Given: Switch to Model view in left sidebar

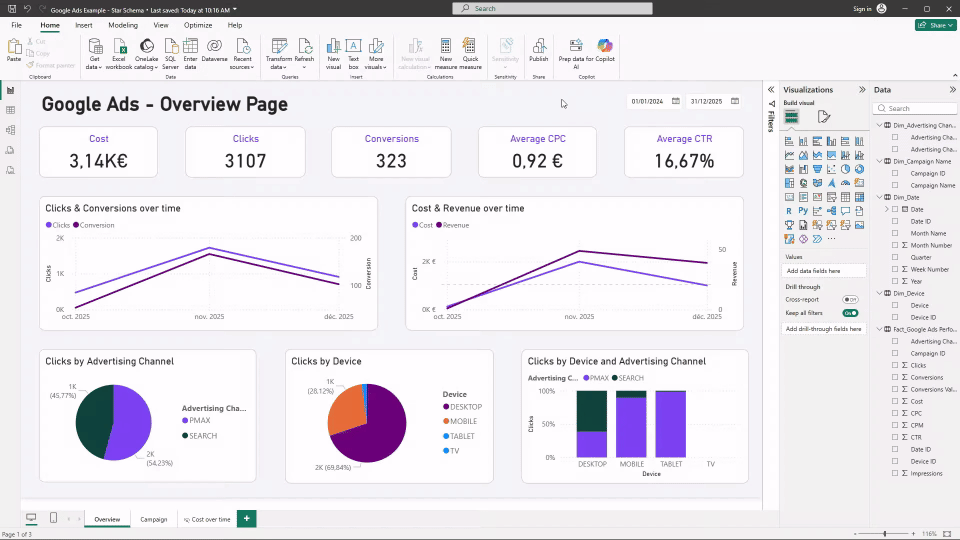Looking at the screenshot, I should [10, 130].
